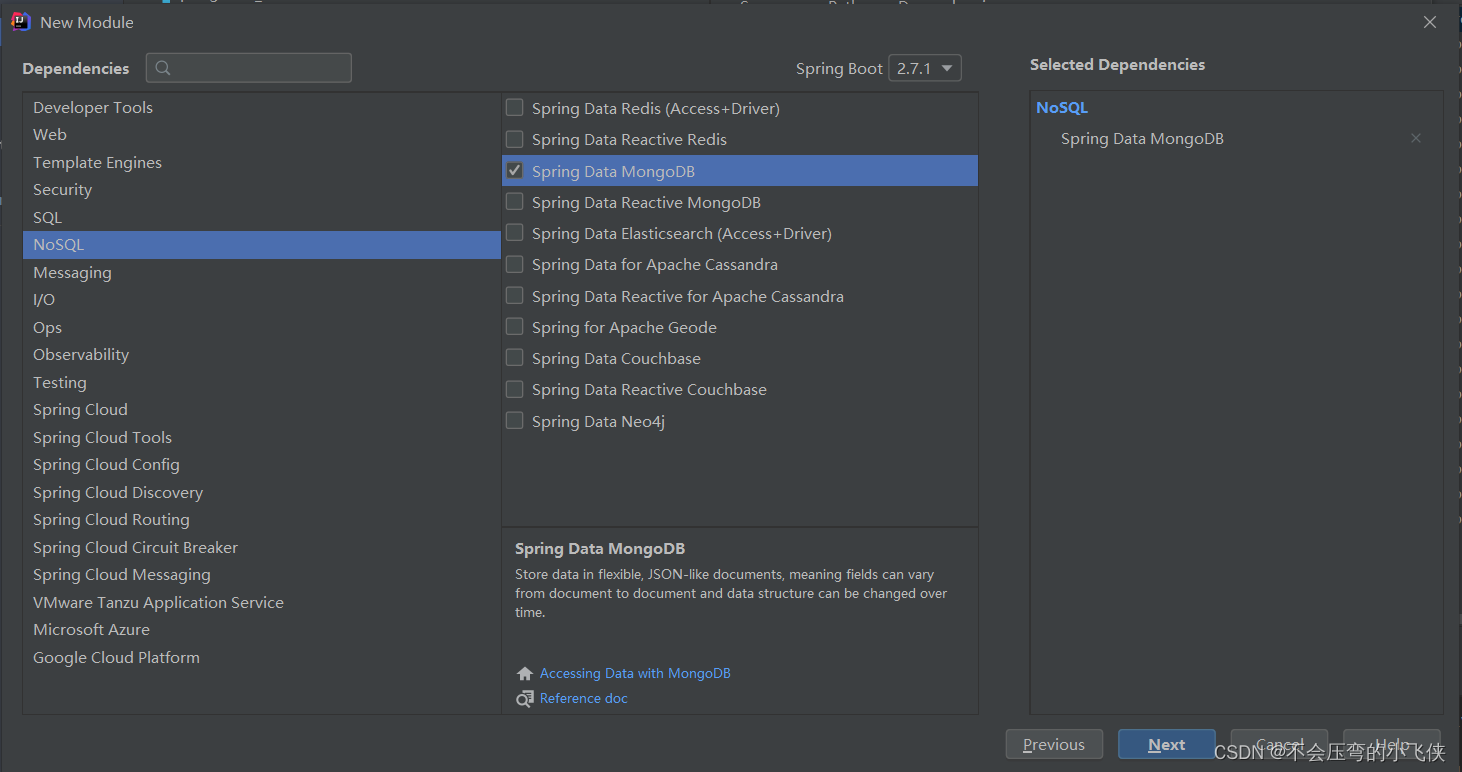Select Spring Cloud Tools category
This screenshot has width=1462, height=772.
[x=262, y=437]
